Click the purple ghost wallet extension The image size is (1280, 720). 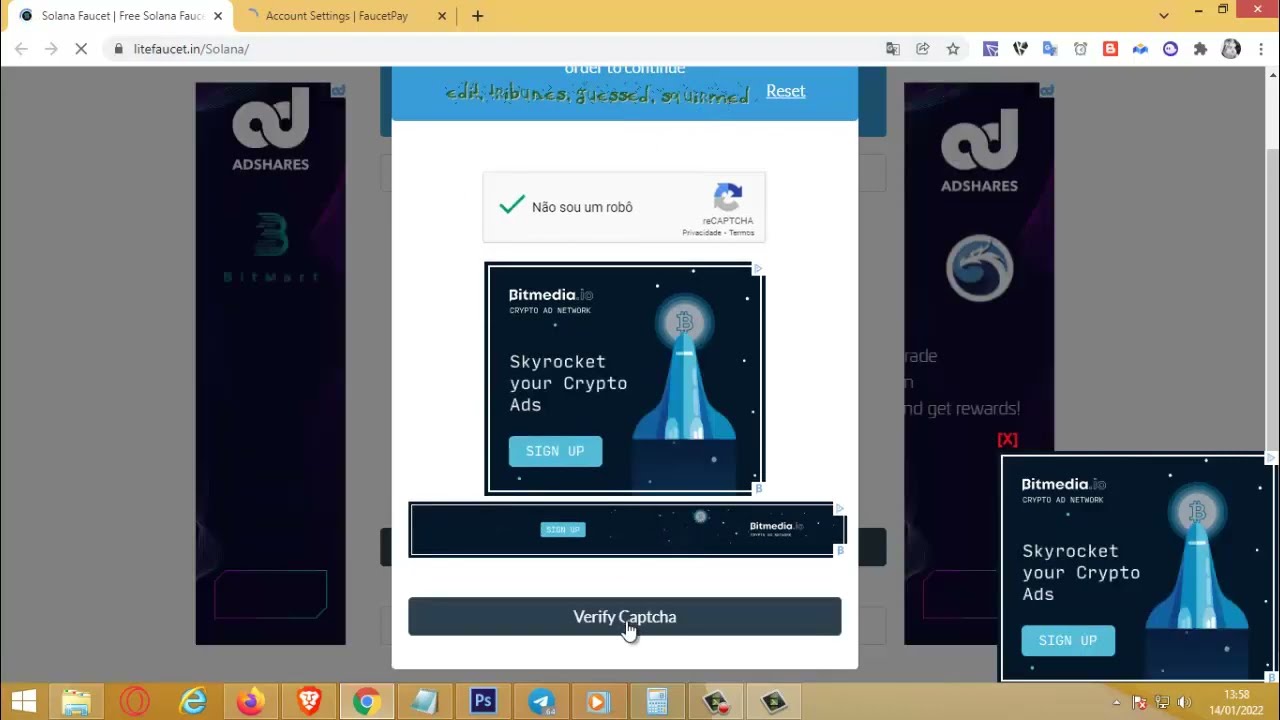(1170, 48)
